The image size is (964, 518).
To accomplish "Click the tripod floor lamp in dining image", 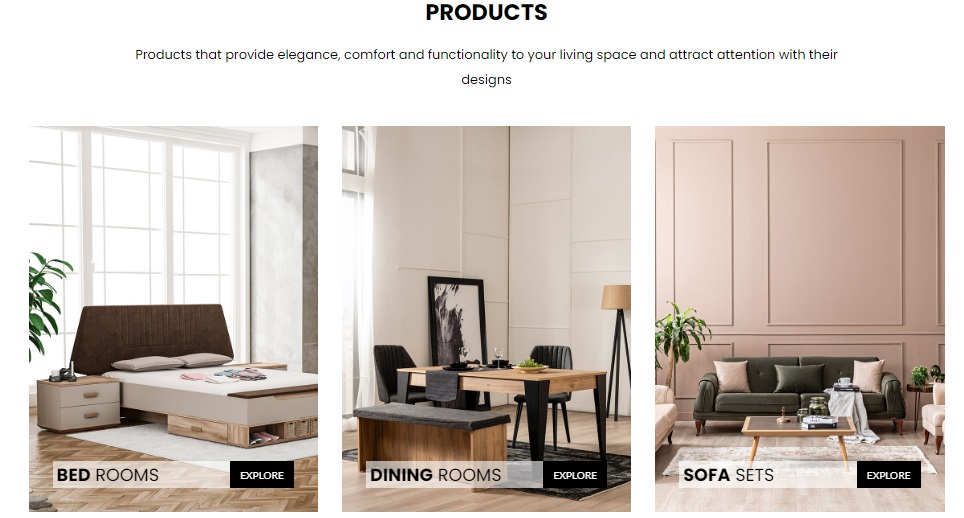I will point(618,350).
